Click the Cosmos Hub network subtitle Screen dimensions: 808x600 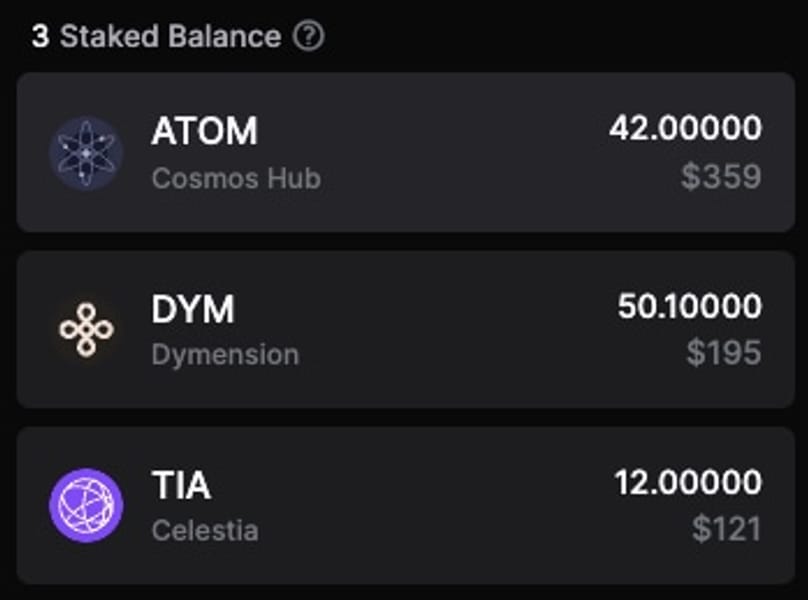pyautogui.click(x=236, y=179)
